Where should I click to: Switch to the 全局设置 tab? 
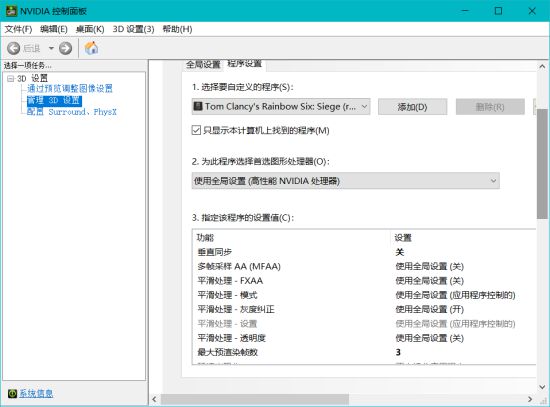[x=203, y=65]
